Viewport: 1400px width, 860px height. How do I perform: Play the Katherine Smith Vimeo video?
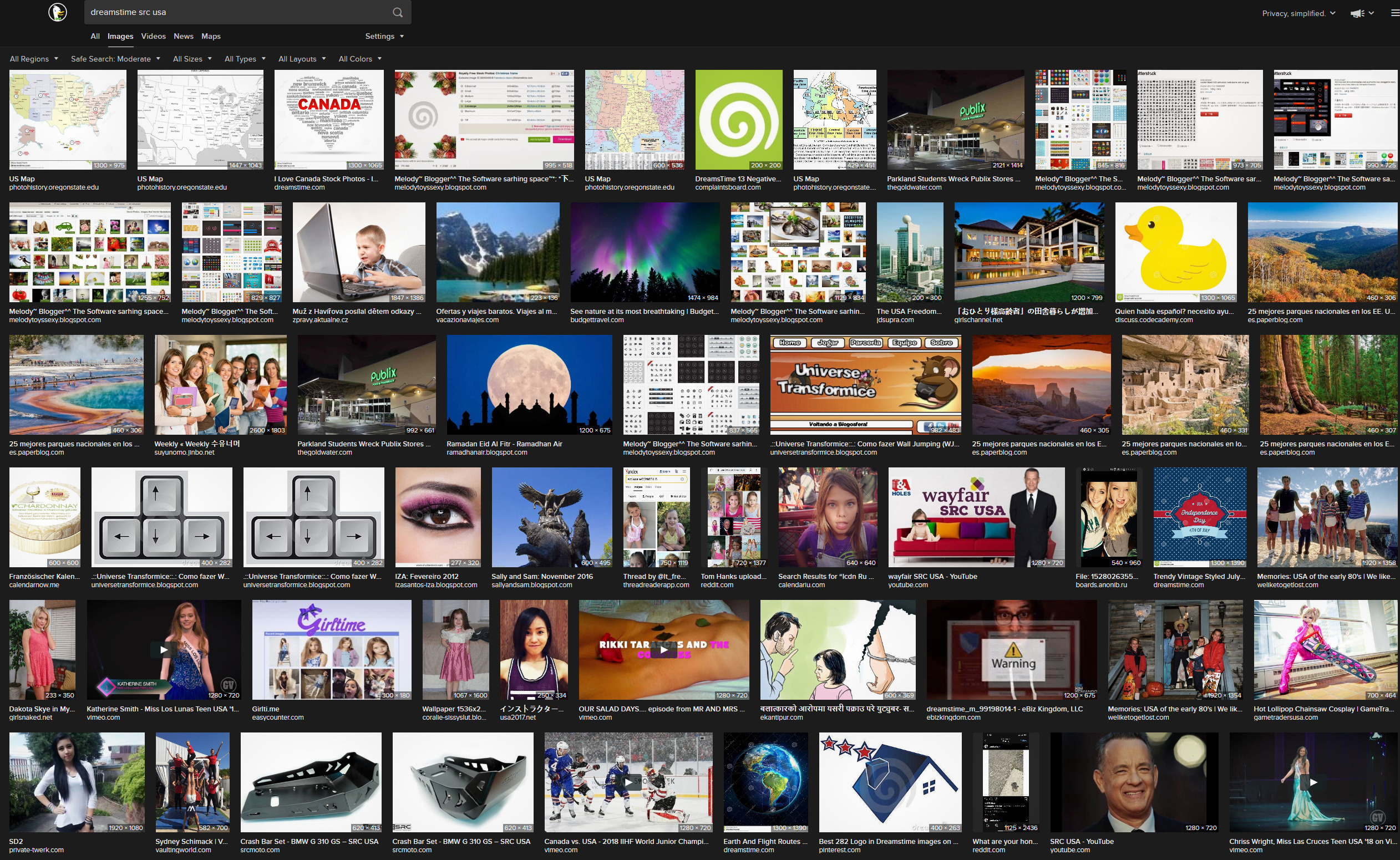pyautogui.click(x=164, y=649)
